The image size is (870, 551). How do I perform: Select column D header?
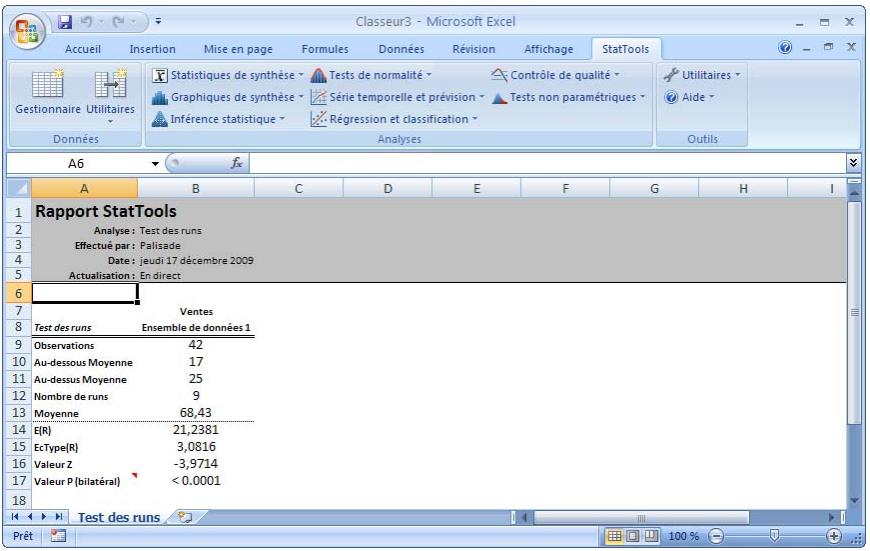[x=387, y=189]
